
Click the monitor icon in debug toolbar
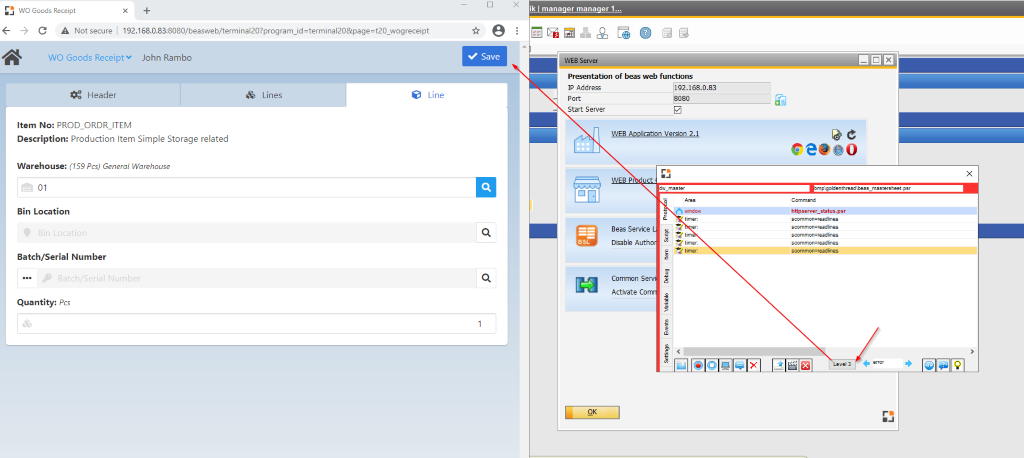point(726,365)
